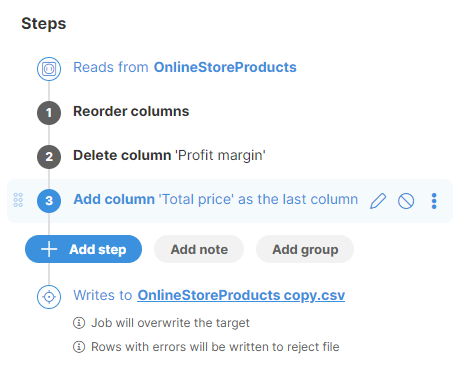The height and width of the screenshot is (367, 462).
Task: Select the Add column 'Total price' step
Action: (x=216, y=199)
